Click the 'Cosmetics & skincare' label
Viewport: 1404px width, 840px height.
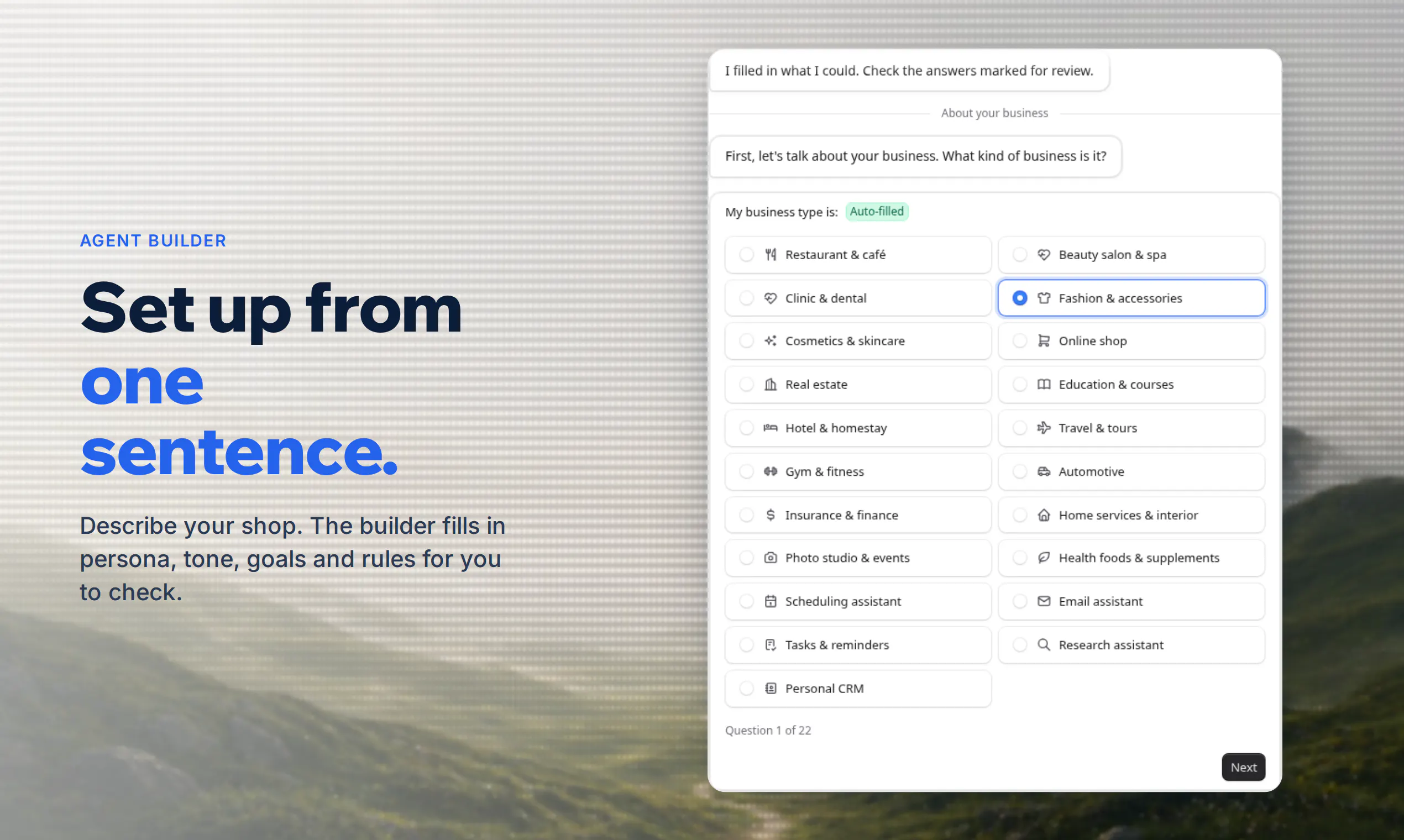click(845, 341)
